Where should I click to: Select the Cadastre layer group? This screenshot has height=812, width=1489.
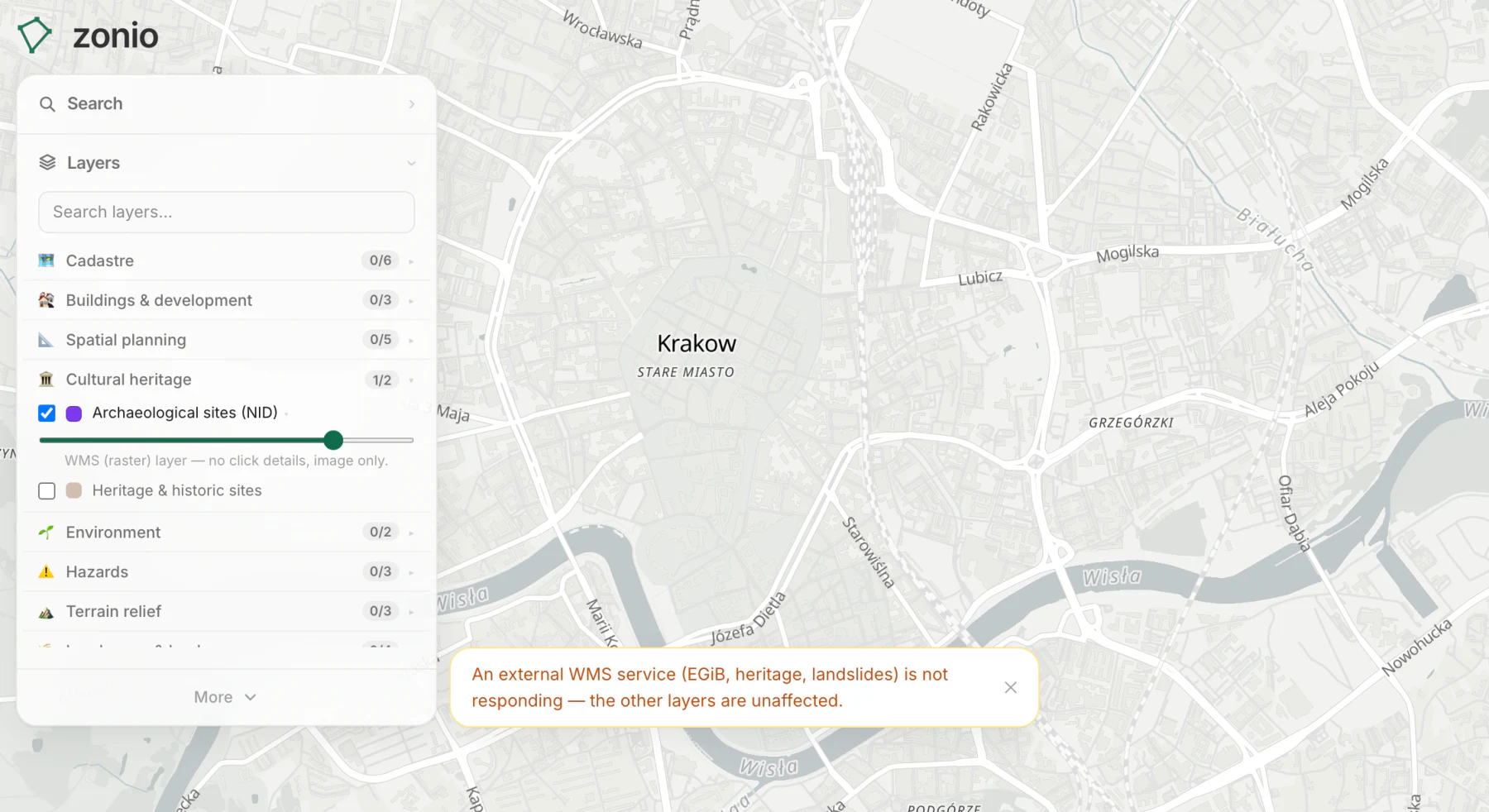(227, 260)
